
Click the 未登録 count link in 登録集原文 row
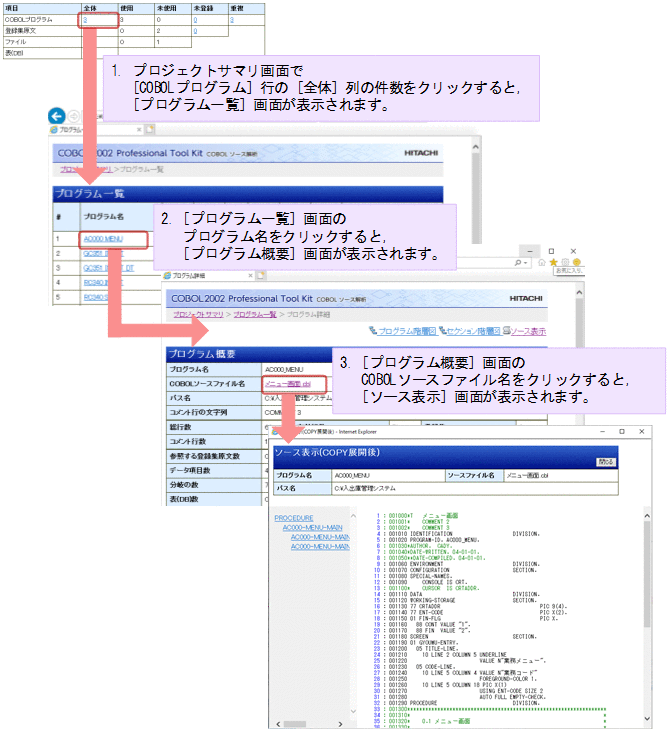click(x=195, y=31)
